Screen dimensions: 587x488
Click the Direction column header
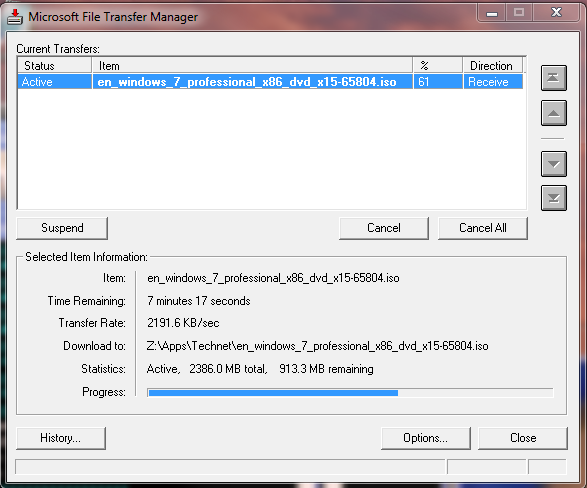coord(493,66)
